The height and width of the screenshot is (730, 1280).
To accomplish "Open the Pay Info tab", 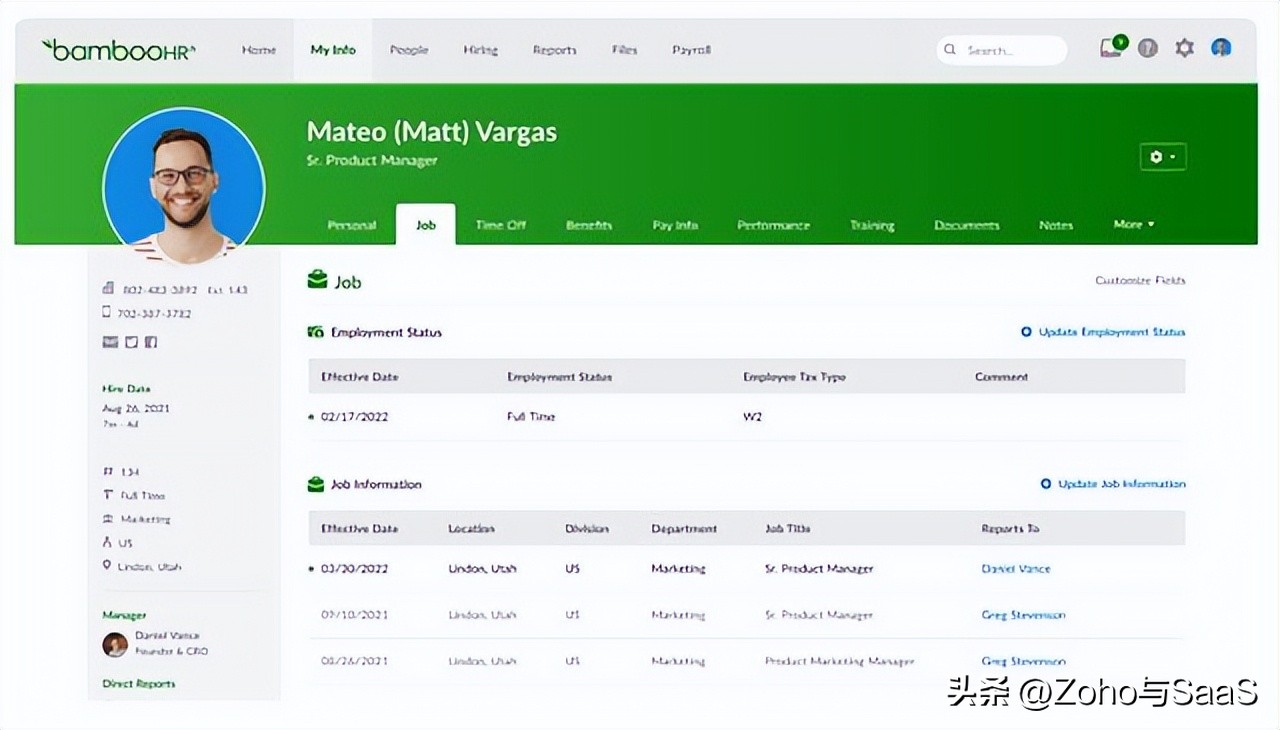I will pos(675,225).
